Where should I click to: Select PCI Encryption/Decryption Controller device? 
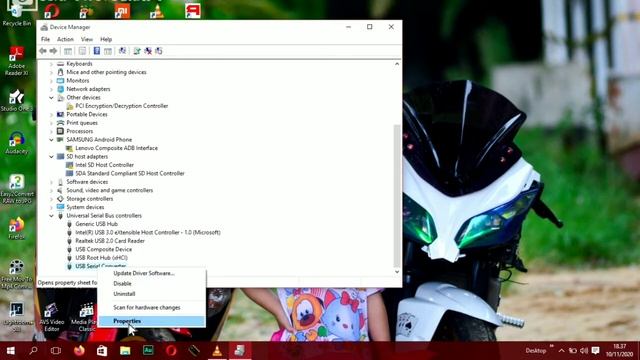(122, 106)
